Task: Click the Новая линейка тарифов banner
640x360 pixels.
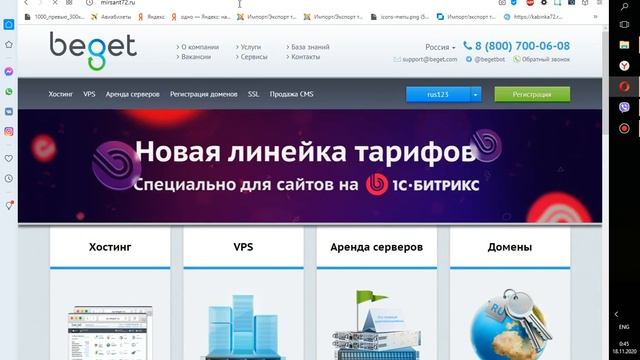Action: click(x=310, y=166)
